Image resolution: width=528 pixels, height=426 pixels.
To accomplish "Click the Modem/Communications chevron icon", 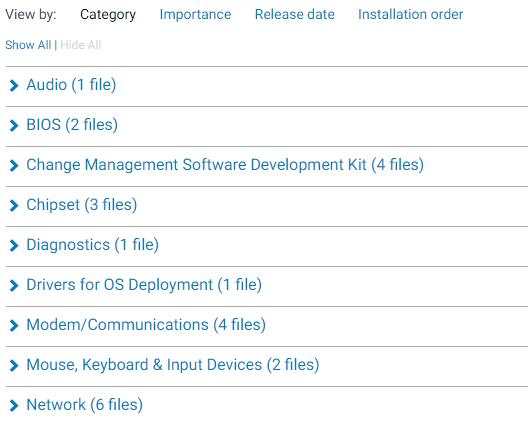I will point(14,326).
